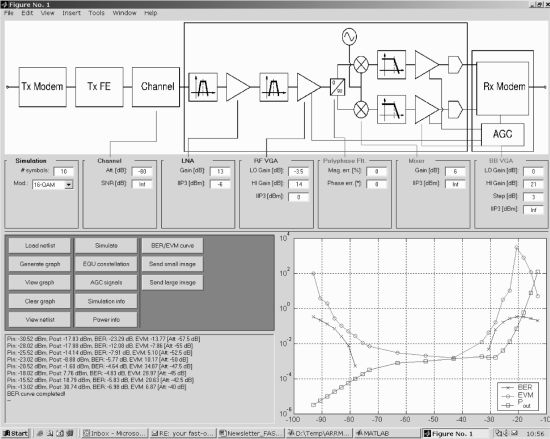
Task: Show AGC signals
Action: tap(106, 283)
